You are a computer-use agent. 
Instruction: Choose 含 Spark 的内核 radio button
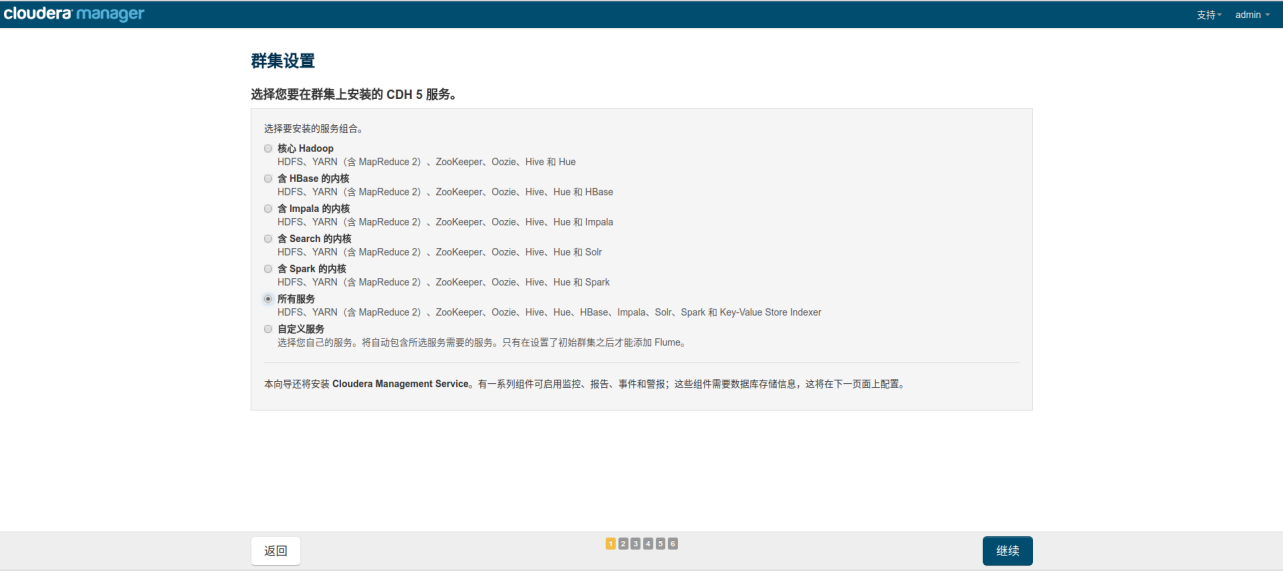268,268
